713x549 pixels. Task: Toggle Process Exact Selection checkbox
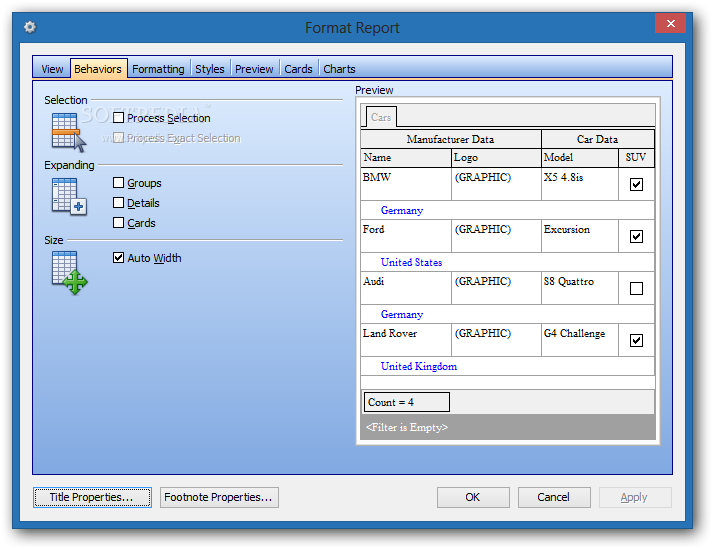click(118, 138)
